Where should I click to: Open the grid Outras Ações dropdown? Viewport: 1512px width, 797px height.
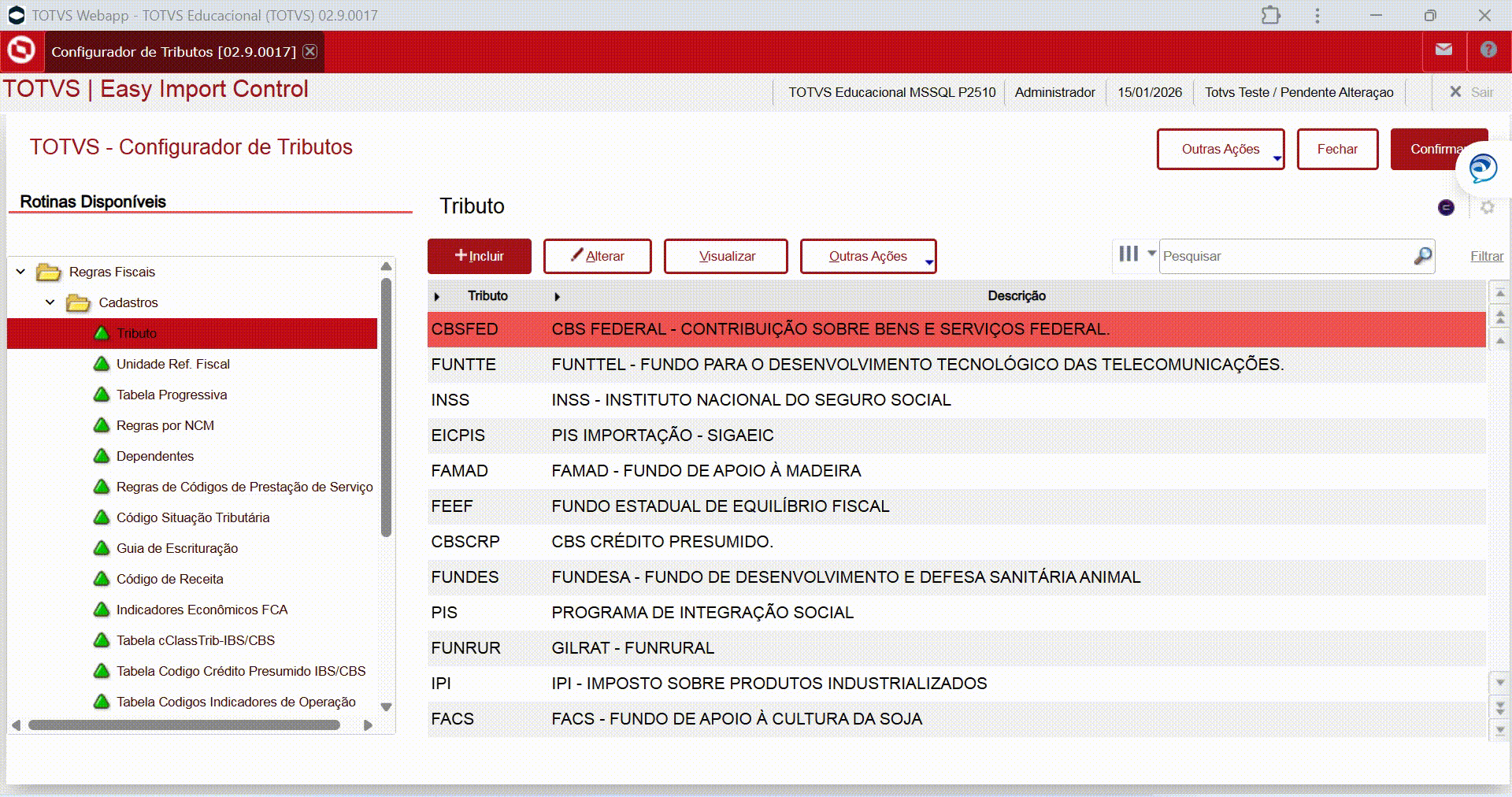coord(868,256)
